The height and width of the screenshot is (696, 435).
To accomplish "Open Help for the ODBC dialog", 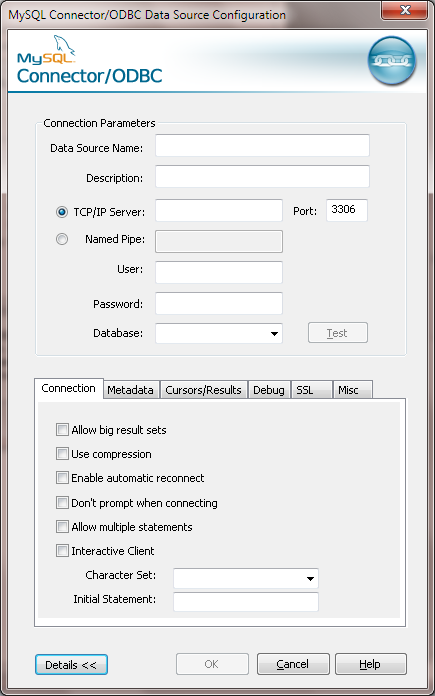I will pyautogui.click(x=371, y=664).
